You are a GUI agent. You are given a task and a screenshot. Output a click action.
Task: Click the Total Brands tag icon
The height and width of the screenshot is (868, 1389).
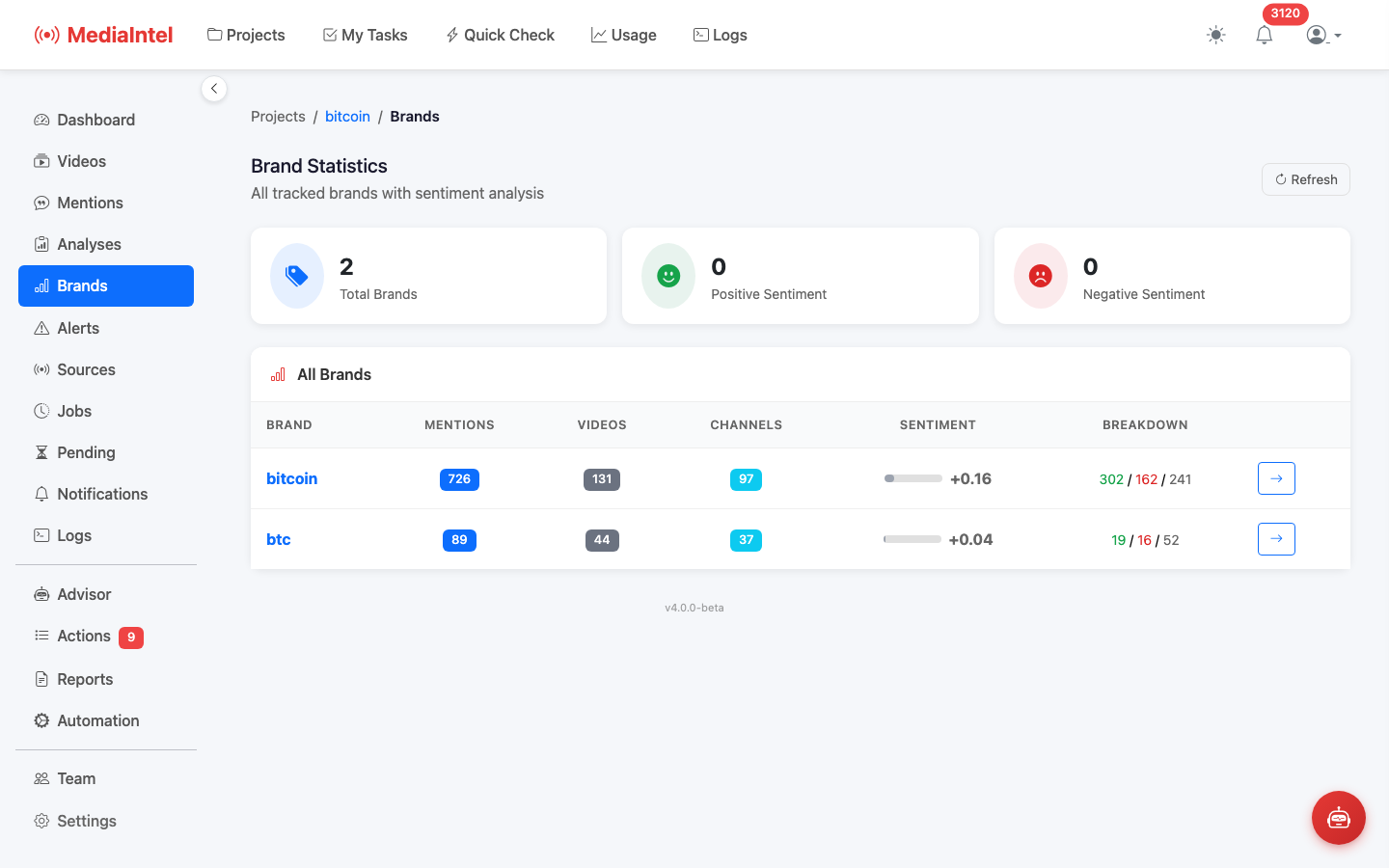click(297, 276)
